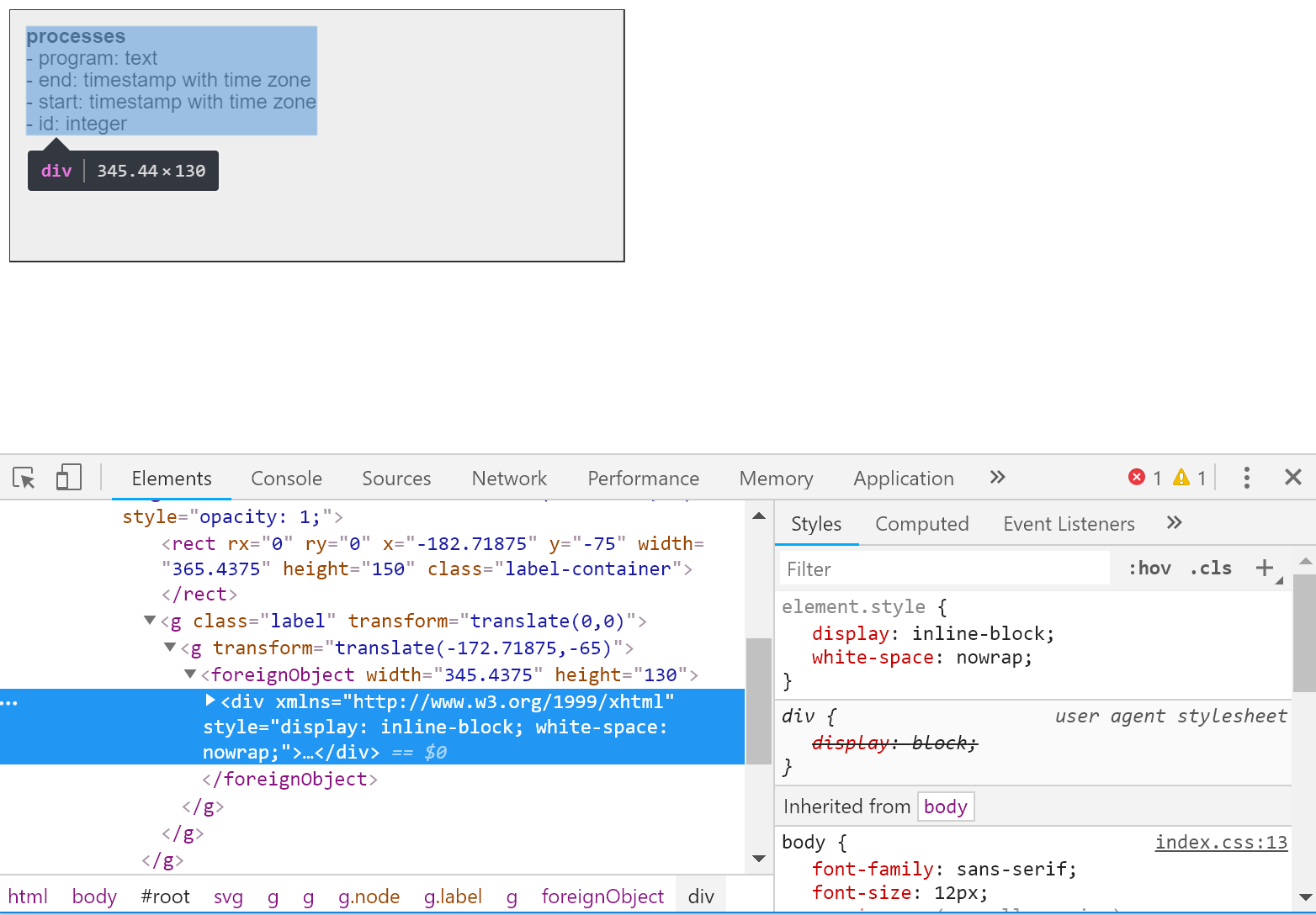Click the three-dot gutter on selected DOM row
Screen dimensions: 1316x915
coord(9,702)
